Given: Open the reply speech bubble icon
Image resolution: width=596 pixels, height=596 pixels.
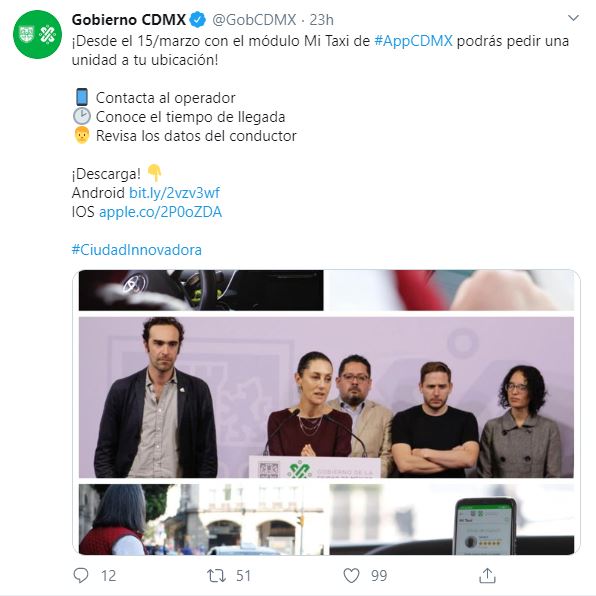Looking at the screenshot, I should 81,575.
